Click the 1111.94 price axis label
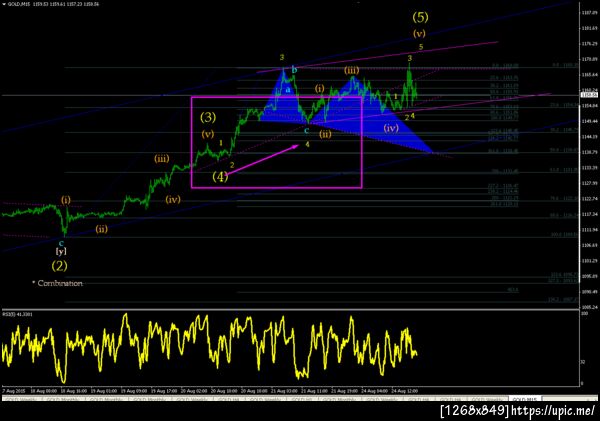This screenshot has height=421, width=600. tap(590, 229)
